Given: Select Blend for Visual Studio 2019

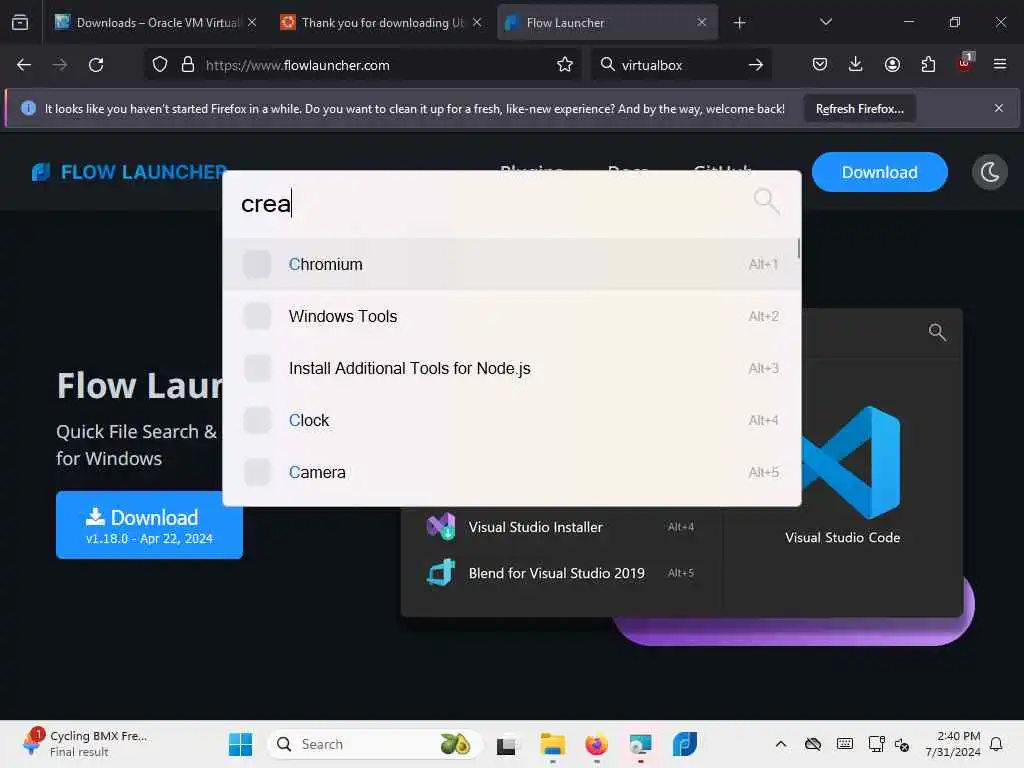Looking at the screenshot, I should pyautogui.click(x=560, y=573).
